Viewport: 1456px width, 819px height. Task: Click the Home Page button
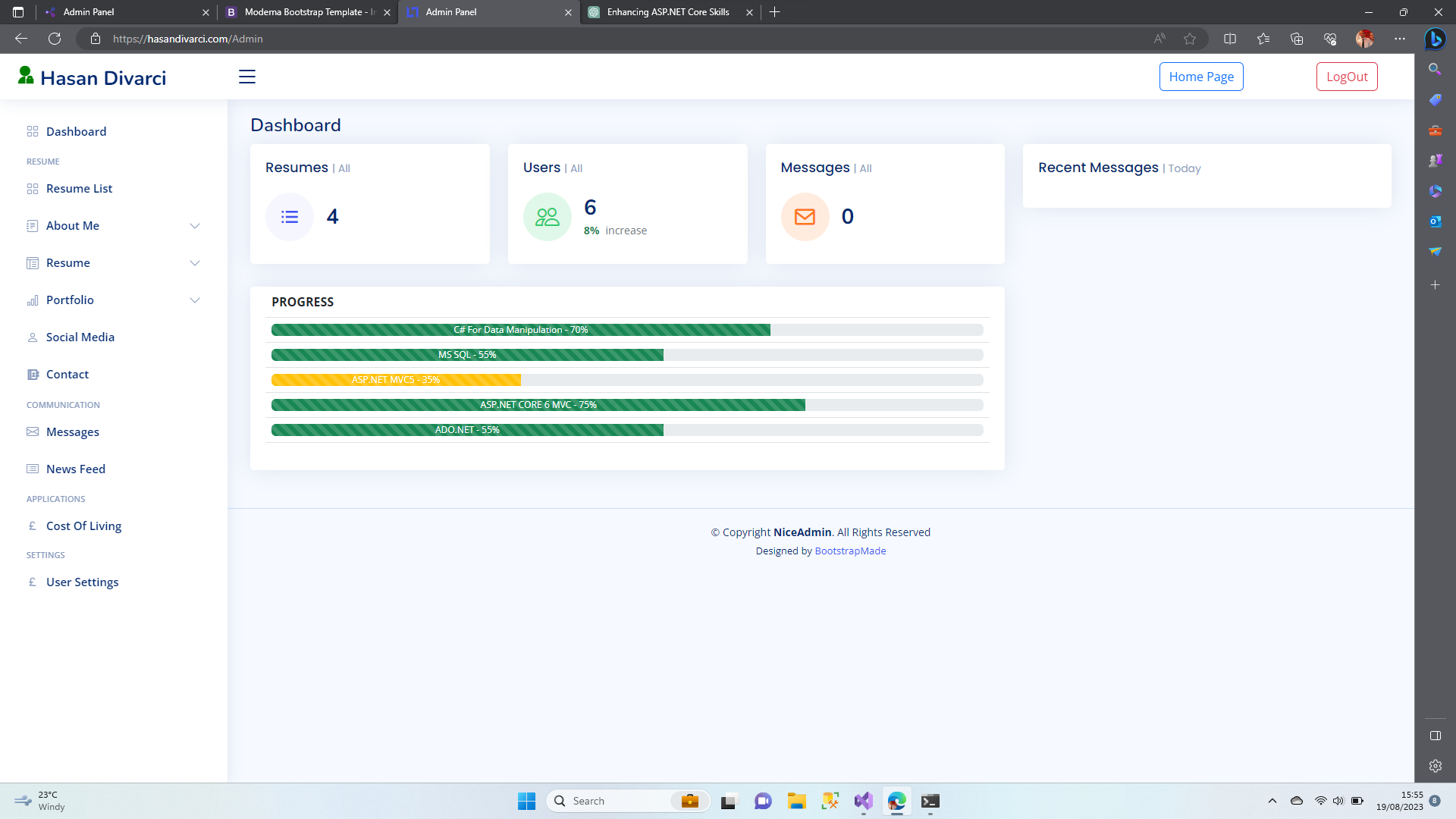(1201, 76)
